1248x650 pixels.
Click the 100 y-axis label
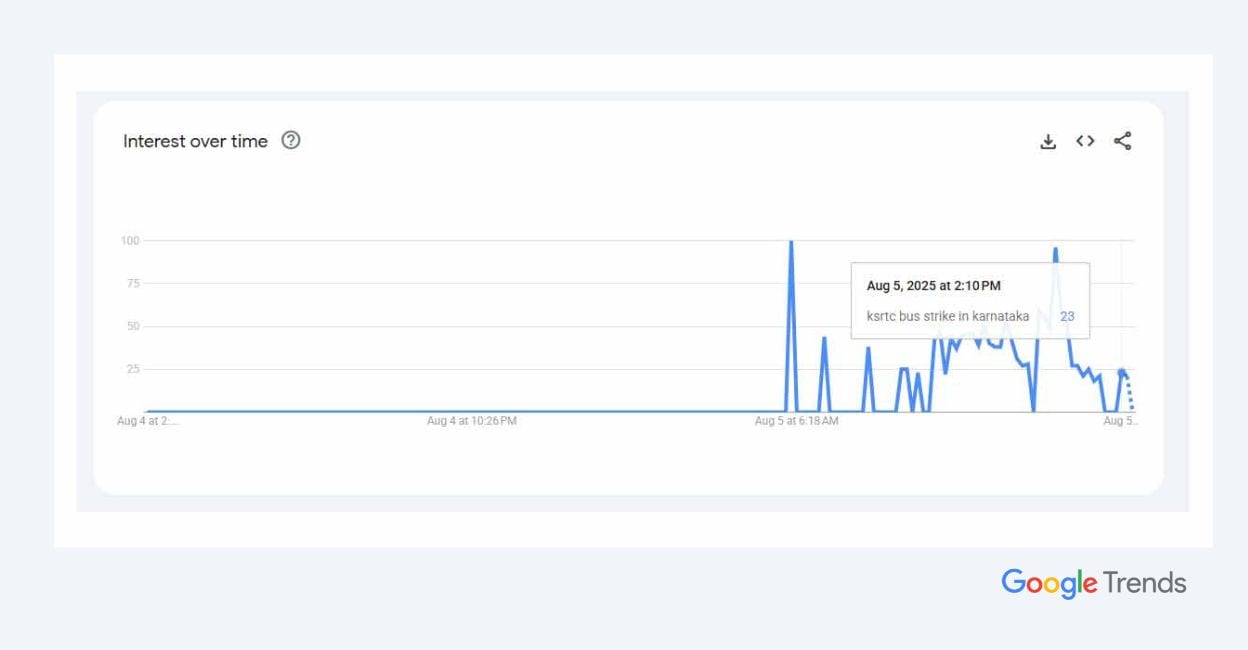tap(130, 240)
